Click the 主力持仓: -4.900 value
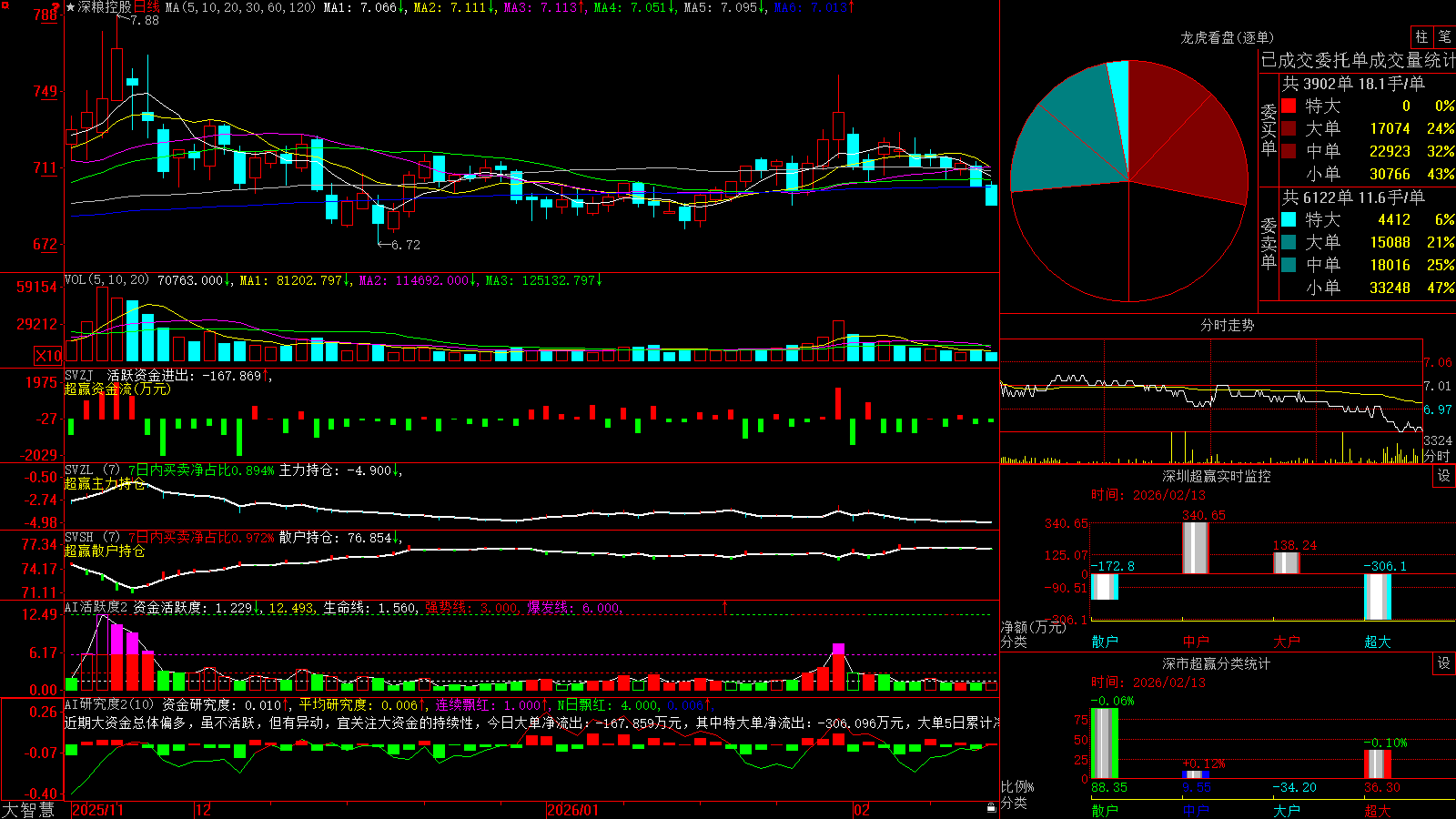The width and height of the screenshot is (1456, 819). tap(340, 470)
